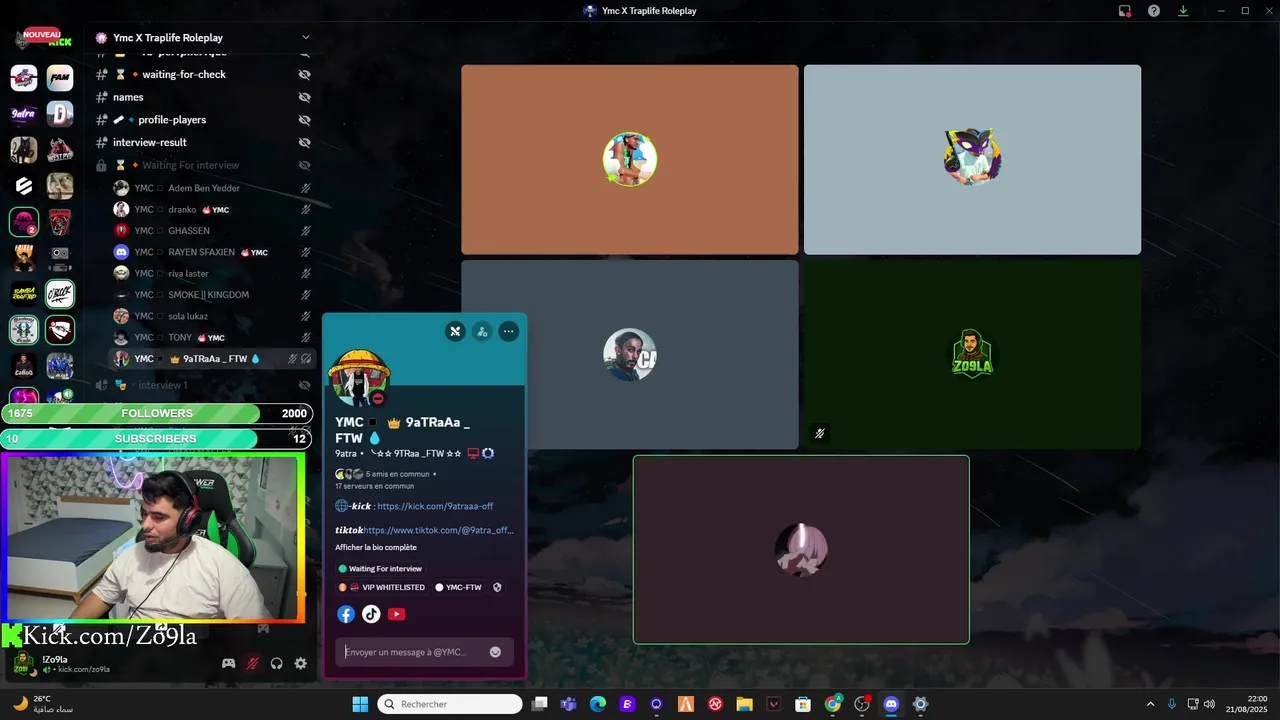Open File Explorer from taskbar
This screenshot has width=1280, height=720.
pos(744,704)
